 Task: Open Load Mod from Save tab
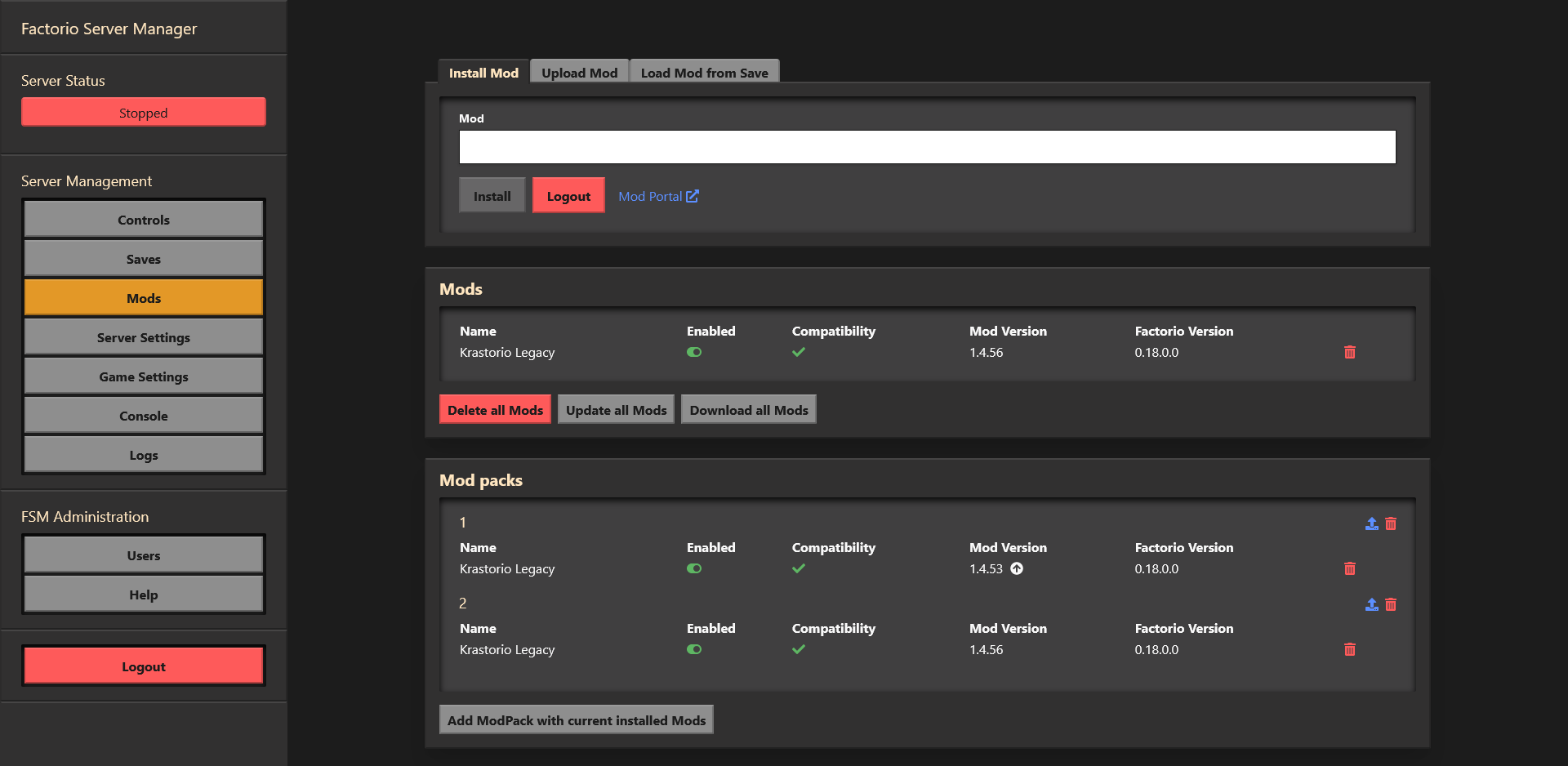click(x=704, y=72)
